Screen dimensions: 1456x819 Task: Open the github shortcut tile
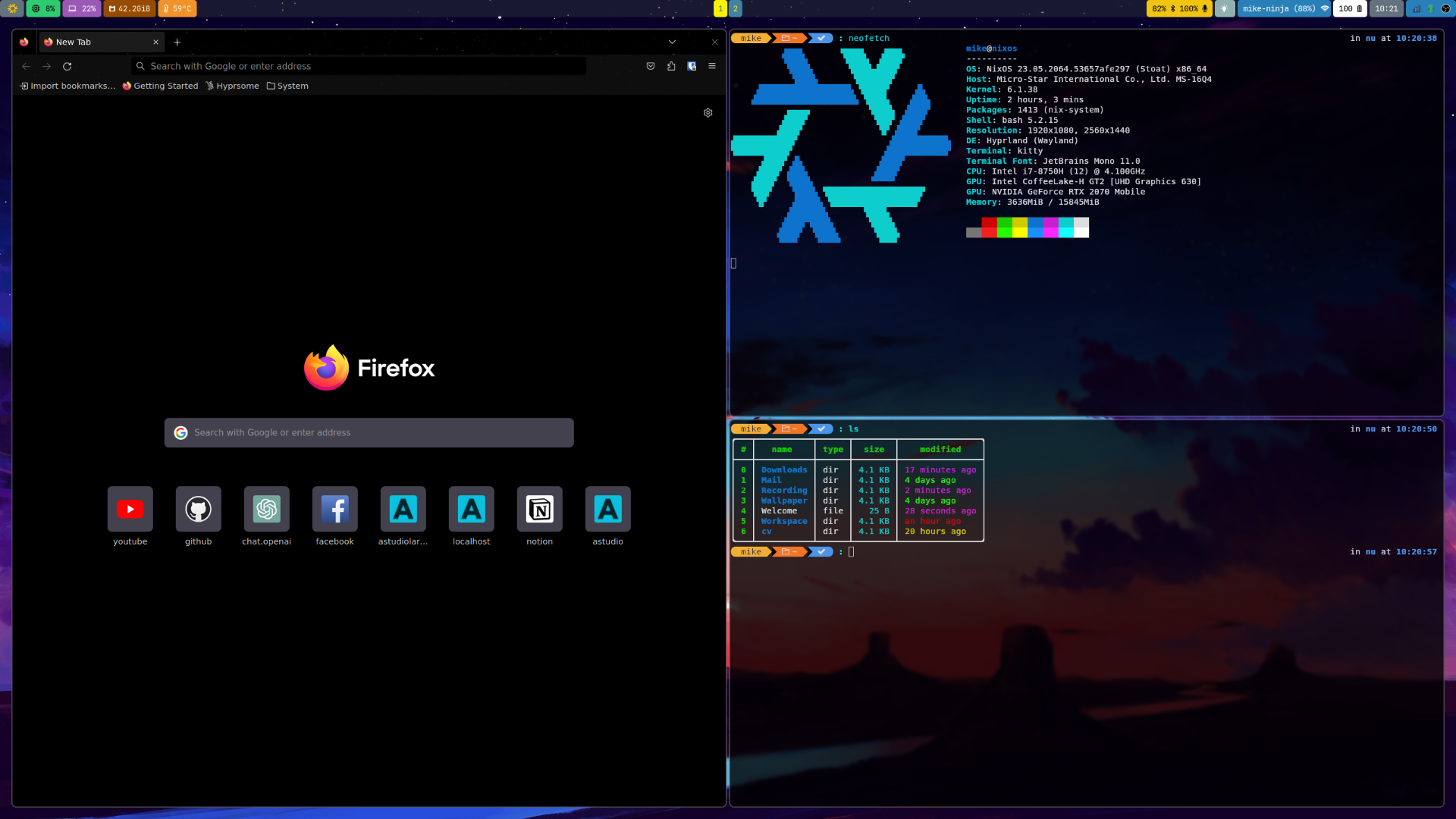(x=198, y=509)
